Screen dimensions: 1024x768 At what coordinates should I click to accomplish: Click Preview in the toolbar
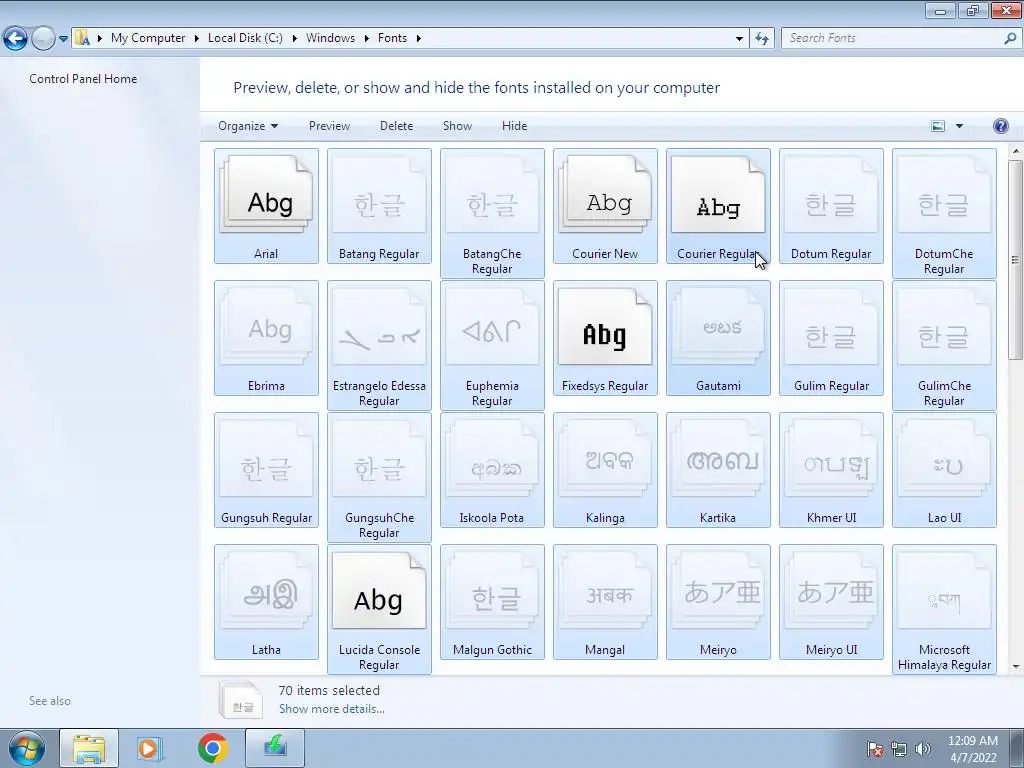pos(329,126)
